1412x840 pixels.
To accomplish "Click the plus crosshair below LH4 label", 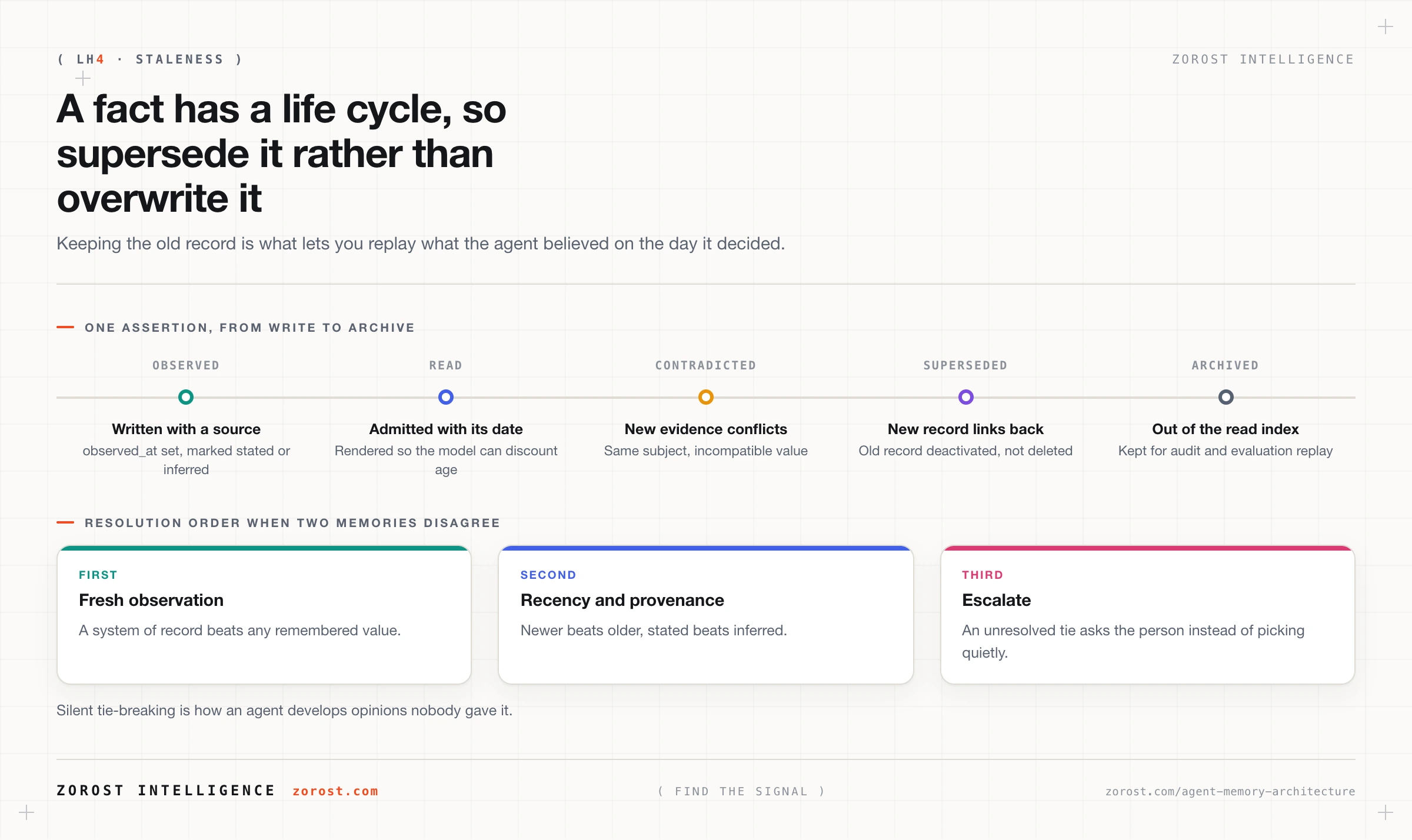I will click(83, 78).
